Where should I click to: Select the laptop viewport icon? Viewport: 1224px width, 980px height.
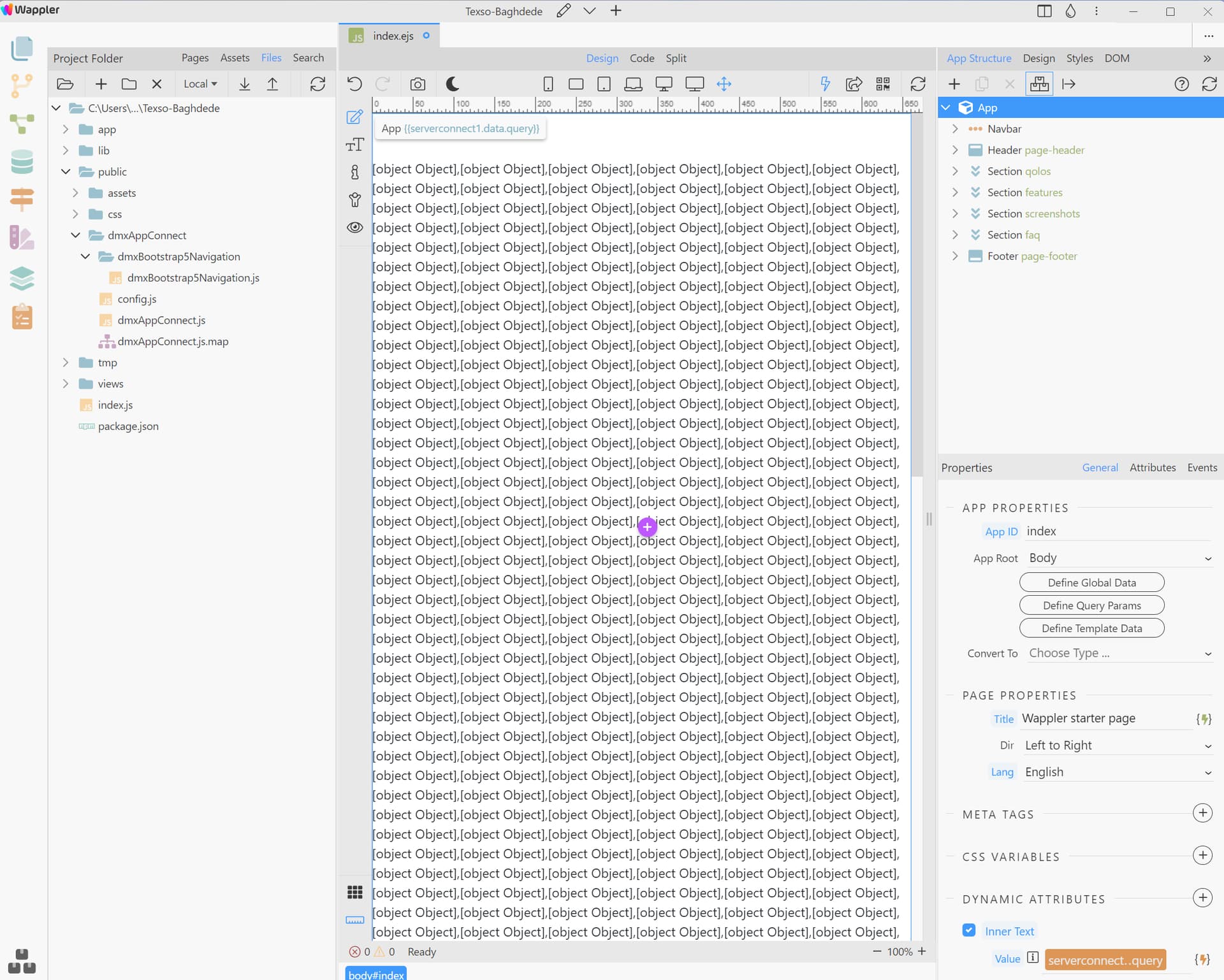633,83
